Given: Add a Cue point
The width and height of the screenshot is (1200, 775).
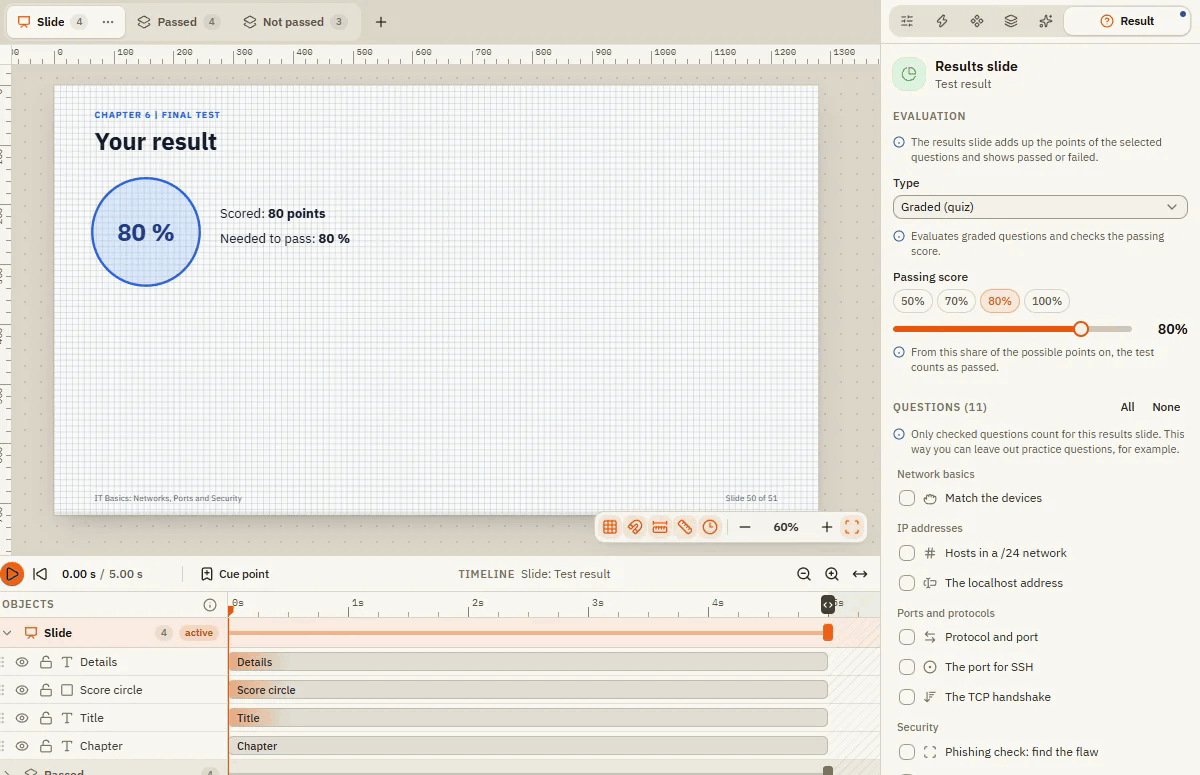Looking at the screenshot, I should click(235, 574).
